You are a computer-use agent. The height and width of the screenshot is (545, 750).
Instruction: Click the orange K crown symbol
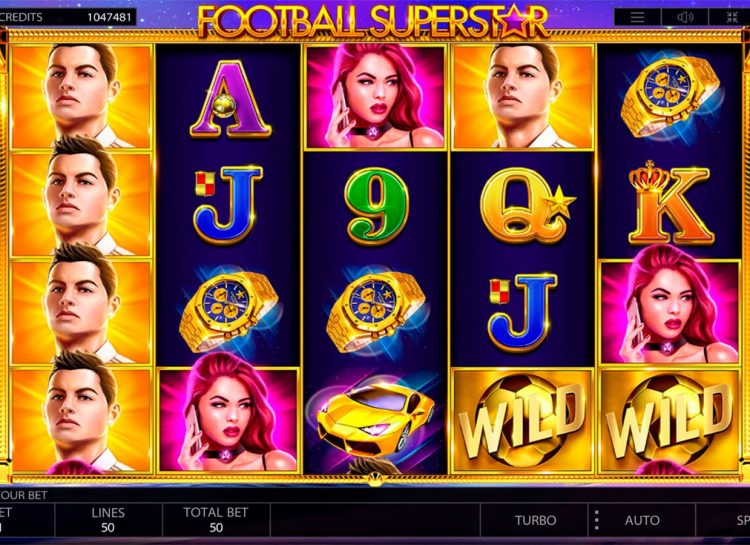[x=671, y=202]
